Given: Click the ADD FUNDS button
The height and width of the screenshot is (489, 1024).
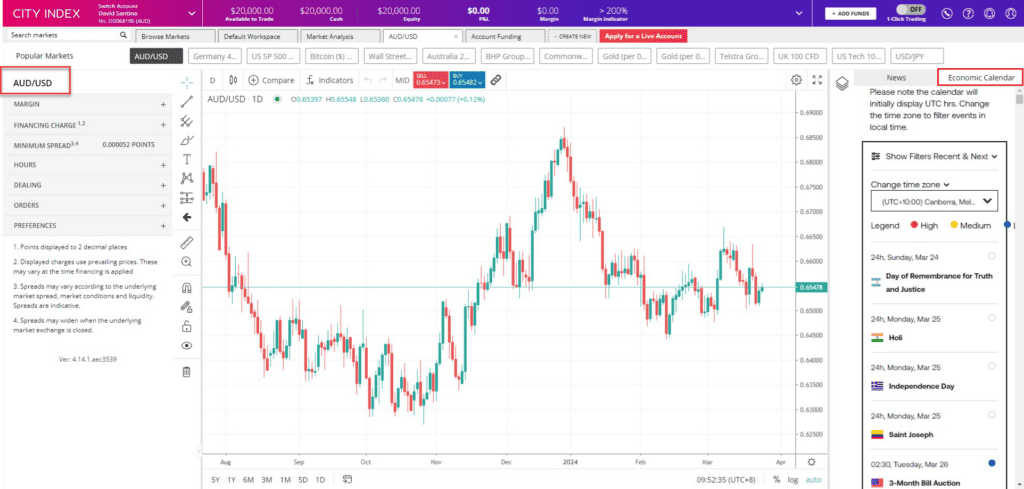Looking at the screenshot, I should tap(850, 13).
